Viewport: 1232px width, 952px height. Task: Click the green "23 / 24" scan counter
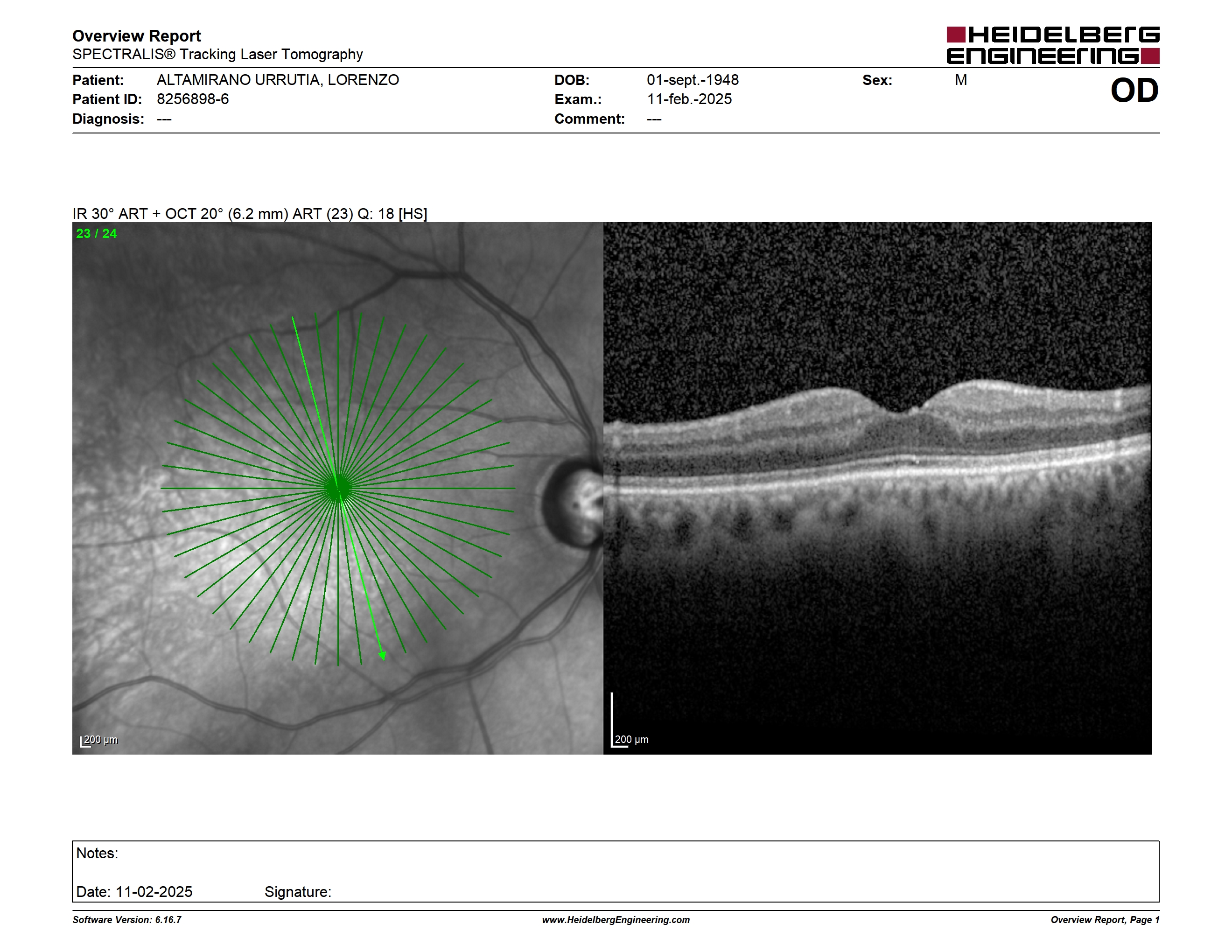click(97, 233)
